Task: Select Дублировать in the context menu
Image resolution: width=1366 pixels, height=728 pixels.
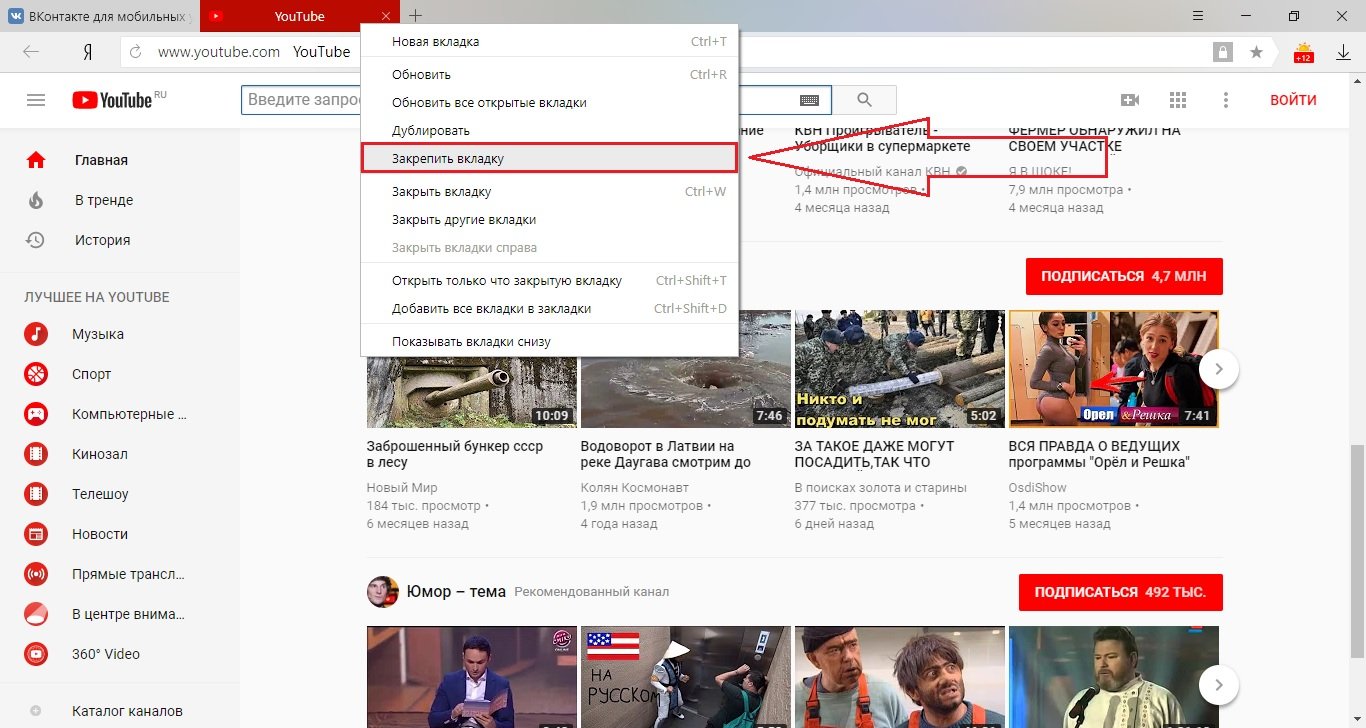Action: pos(549,131)
